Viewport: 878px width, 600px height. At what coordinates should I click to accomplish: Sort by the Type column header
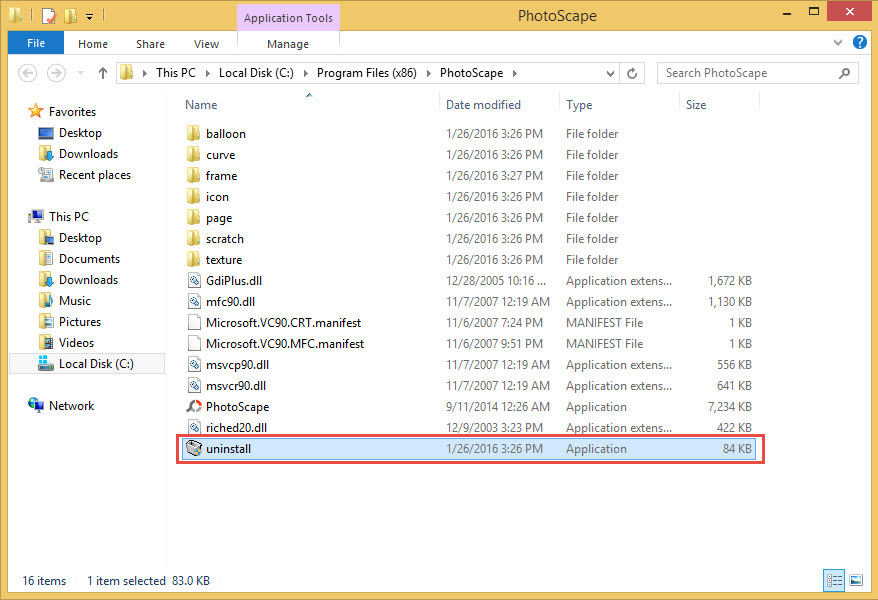pyautogui.click(x=579, y=105)
